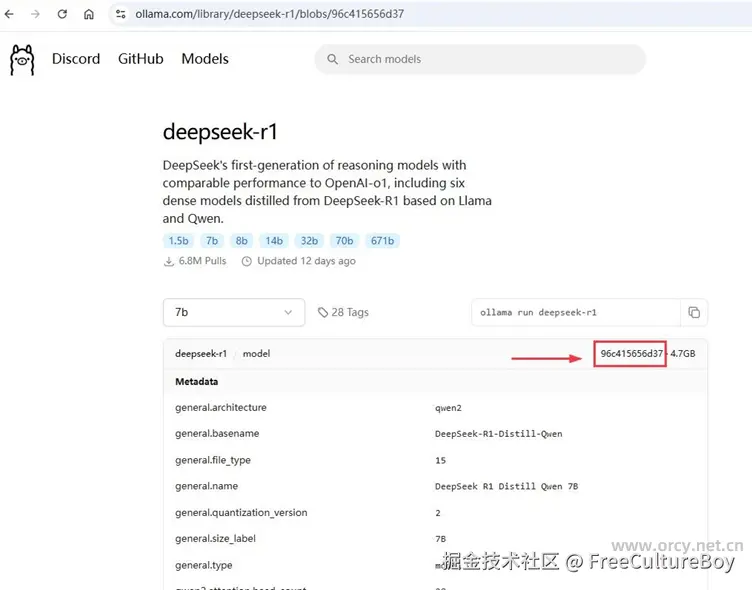Screen dimensions: 752x590
Task: Click deepseek-r1 breadcrumb in file header
Action: (x=201, y=354)
